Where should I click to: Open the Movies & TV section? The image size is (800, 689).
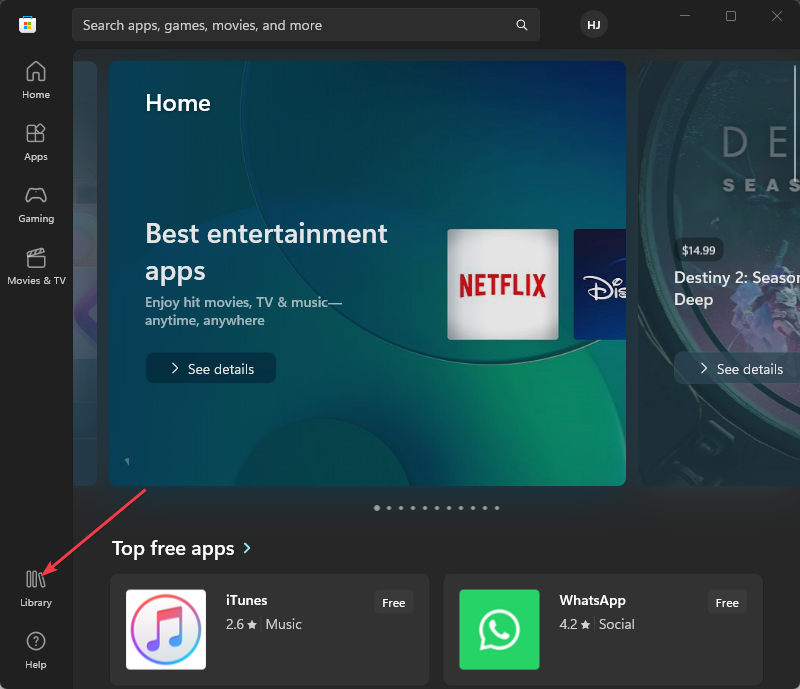(36, 266)
